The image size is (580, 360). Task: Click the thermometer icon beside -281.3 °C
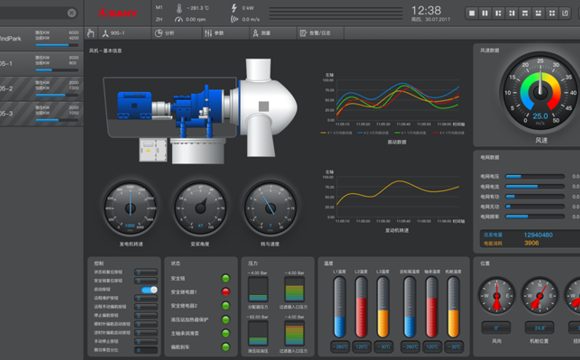[179, 8]
